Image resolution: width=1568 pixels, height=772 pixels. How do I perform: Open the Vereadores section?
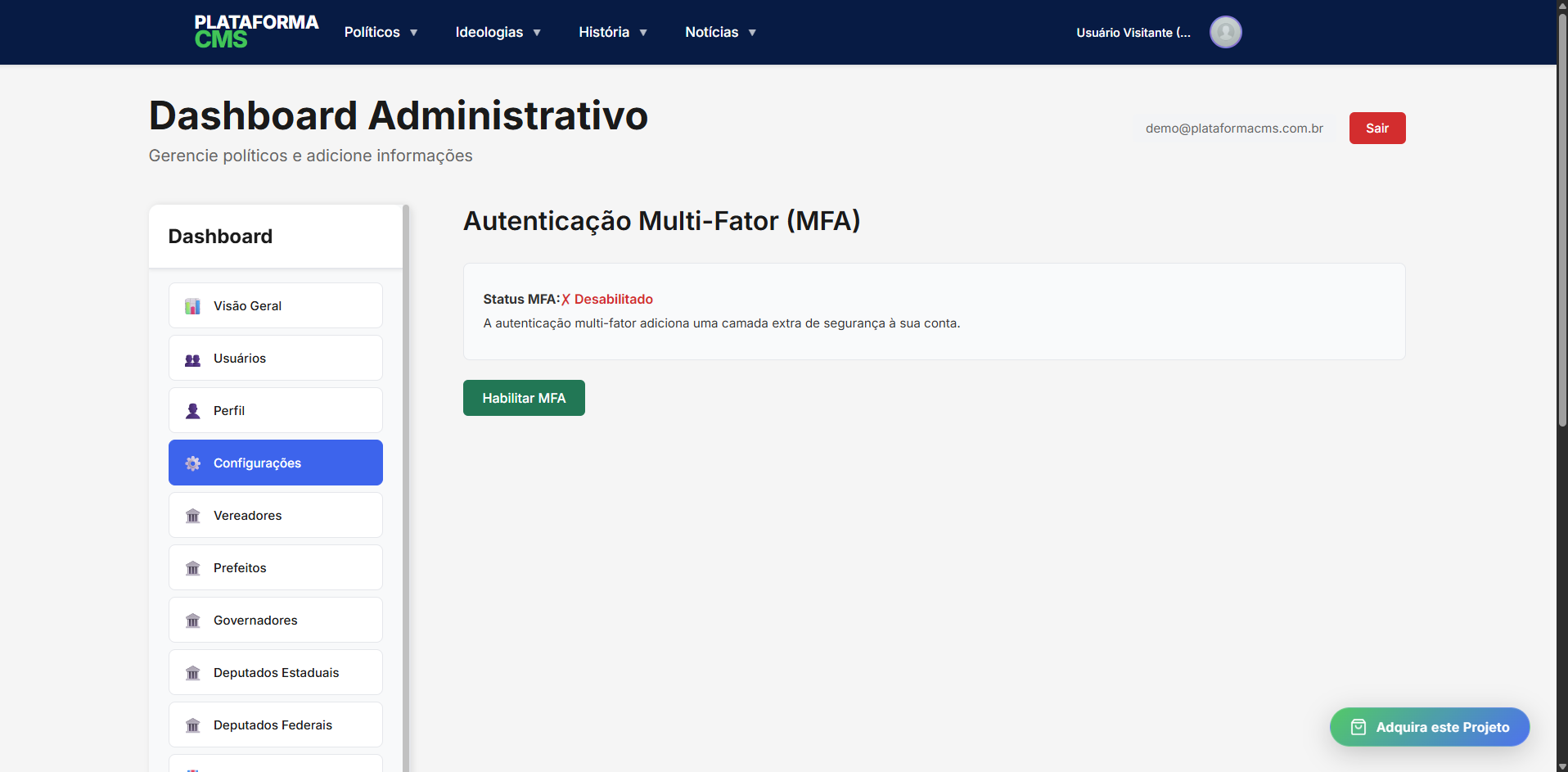pos(276,515)
